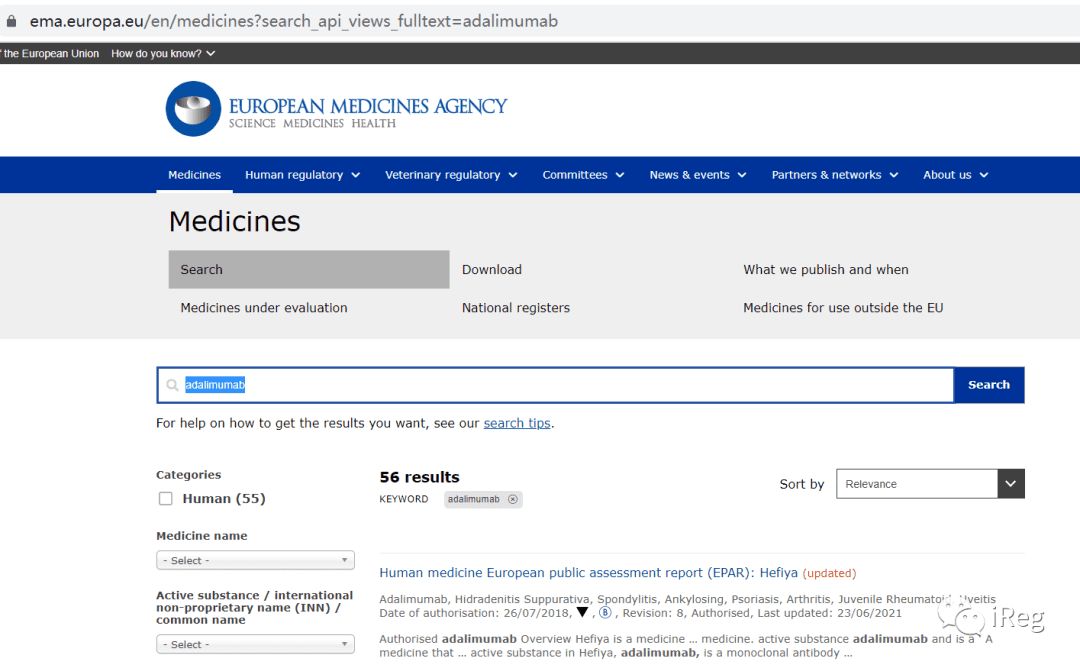This screenshot has width=1080, height=668.
Task: Click the adalimumab search input field
Action: coord(555,385)
